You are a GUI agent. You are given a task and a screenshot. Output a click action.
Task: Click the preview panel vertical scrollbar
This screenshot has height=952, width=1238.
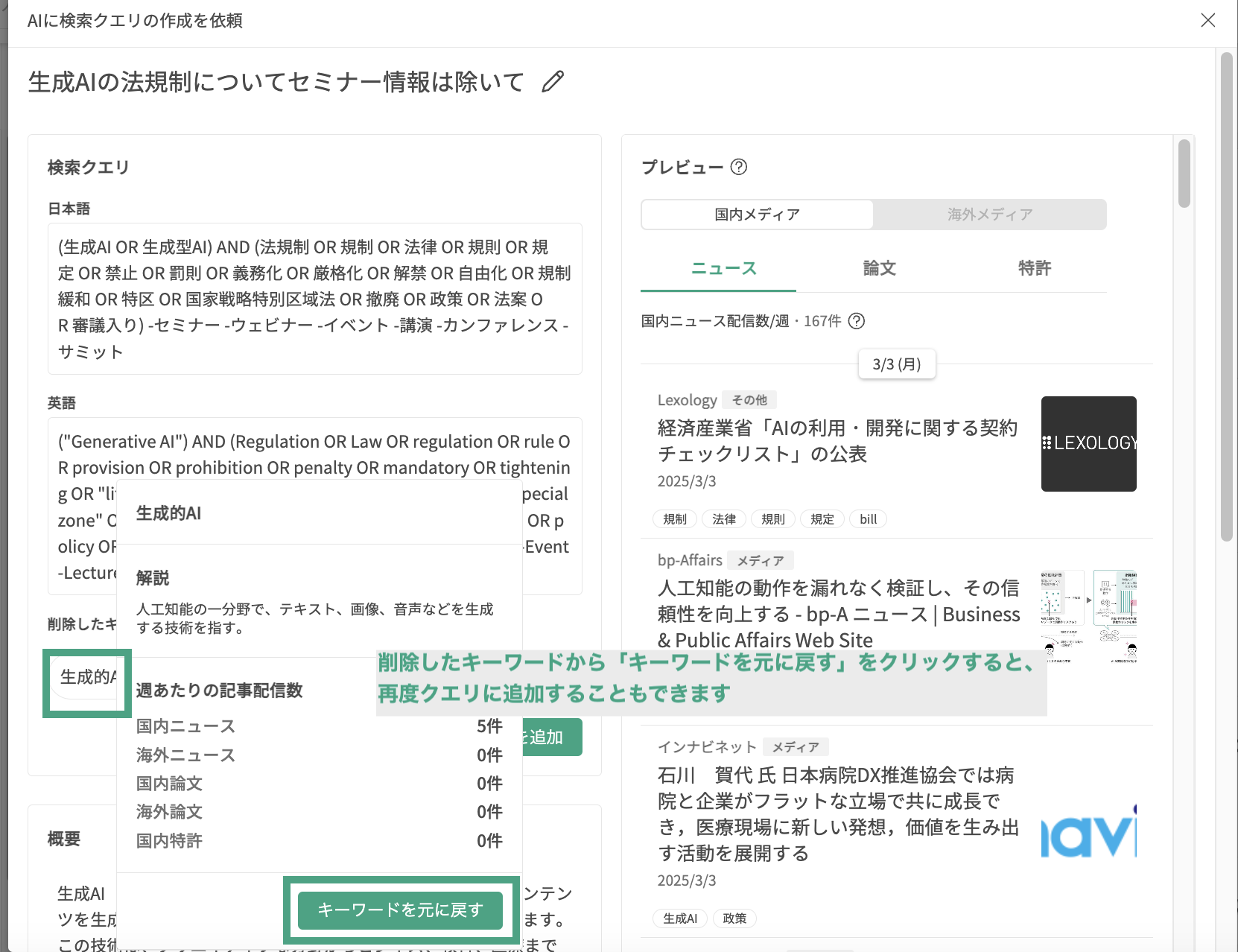(1184, 174)
